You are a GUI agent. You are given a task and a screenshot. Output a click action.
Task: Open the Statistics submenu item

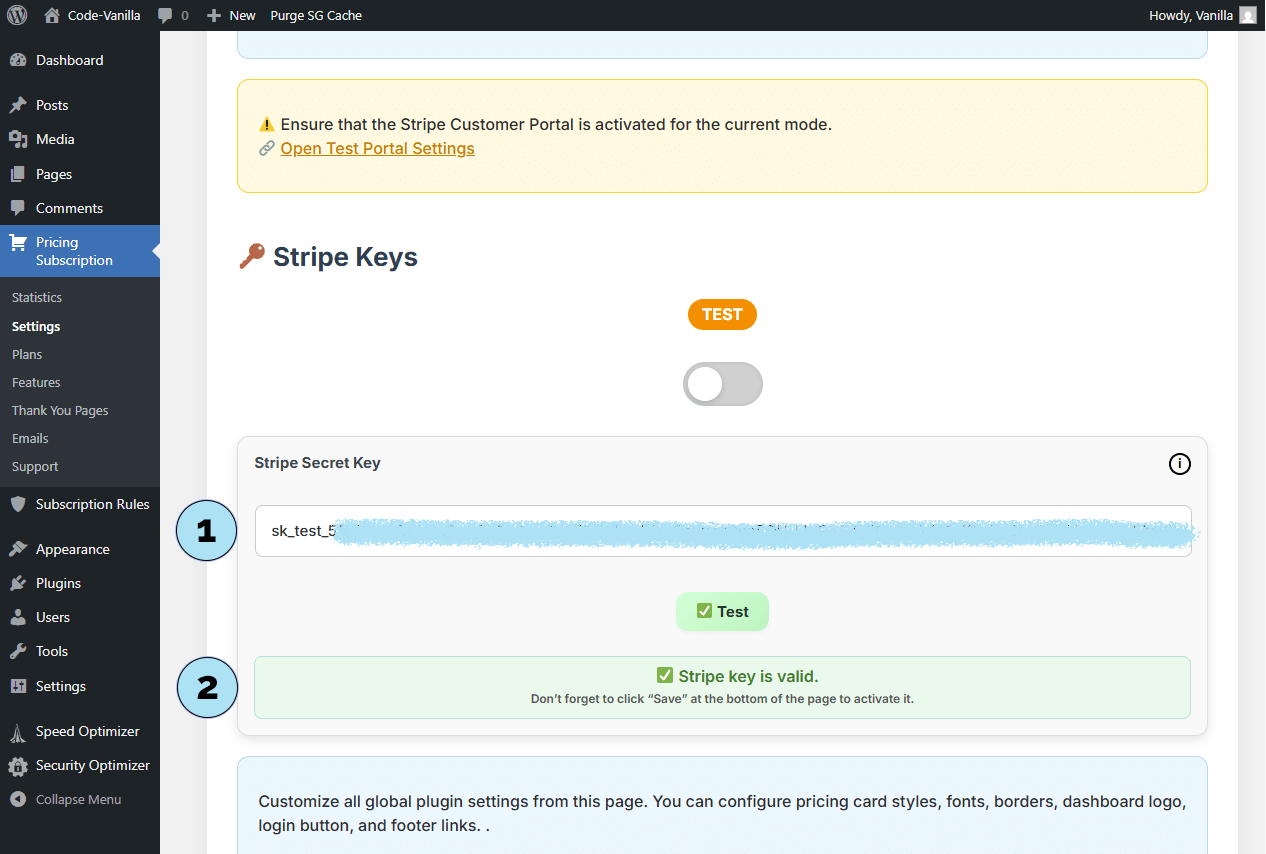37,297
